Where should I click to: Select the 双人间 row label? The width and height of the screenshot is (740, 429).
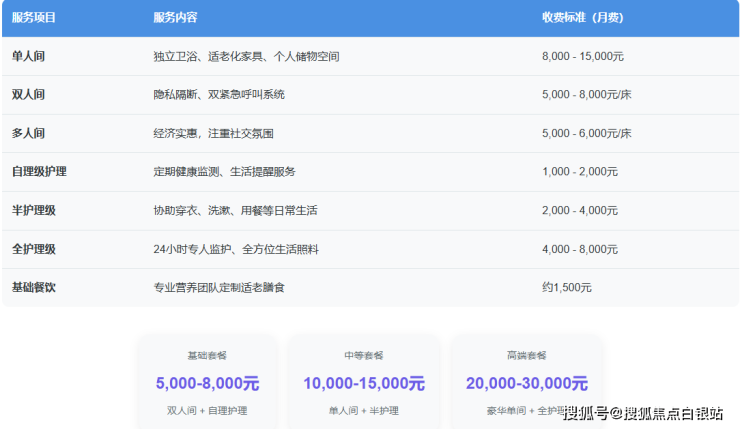[x=28, y=94]
